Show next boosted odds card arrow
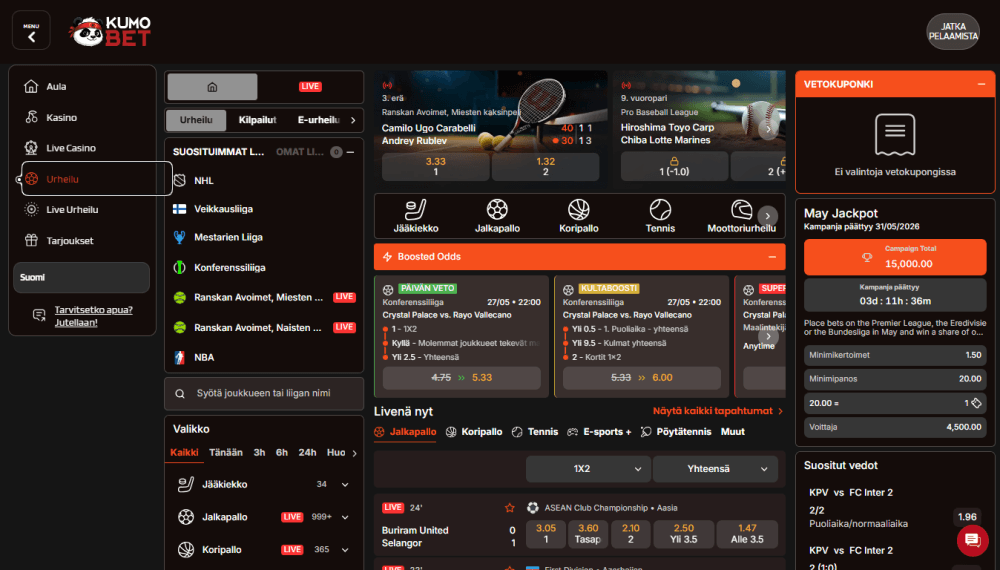This screenshot has height=570, width=1000. tap(768, 336)
